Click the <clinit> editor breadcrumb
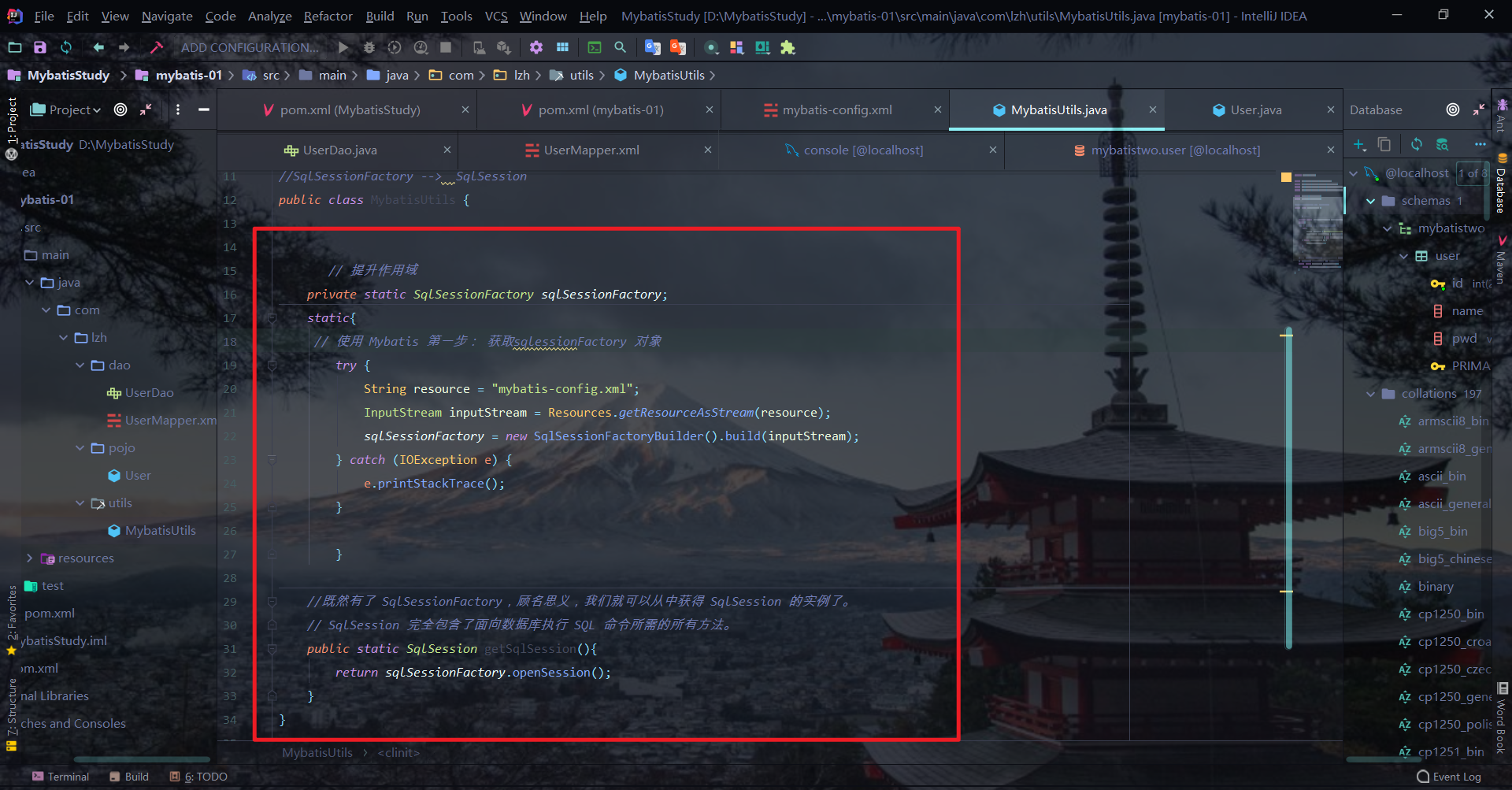 click(x=398, y=753)
